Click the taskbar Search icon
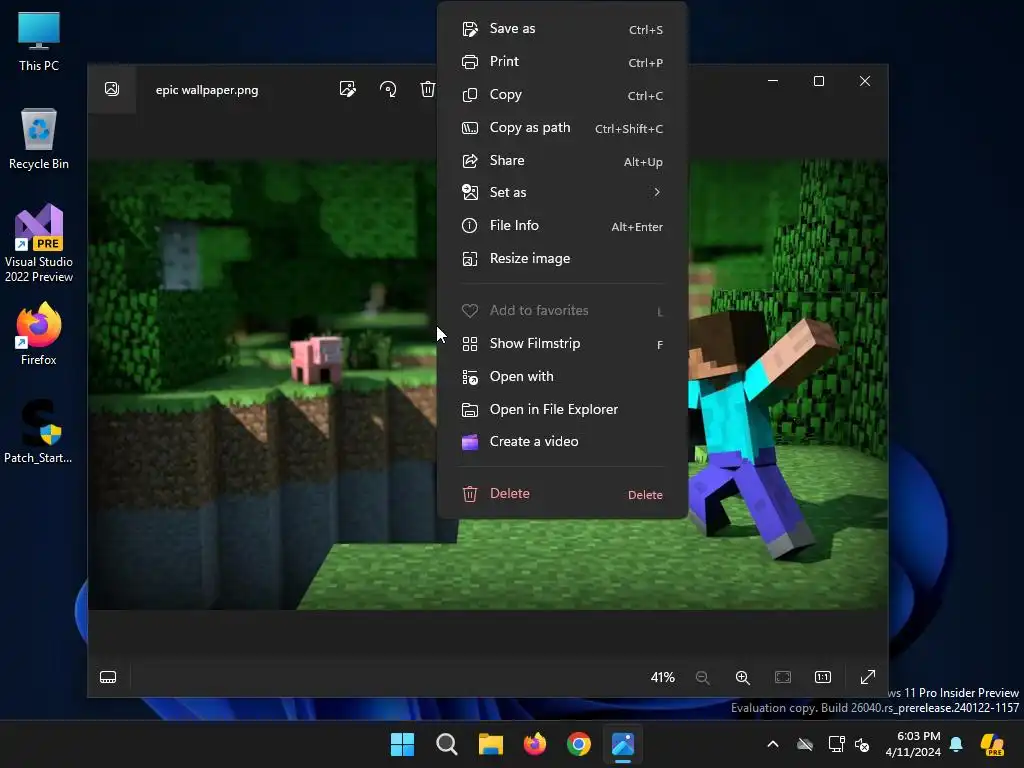Screen dimensions: 1024x768 (x=447, y=744)
